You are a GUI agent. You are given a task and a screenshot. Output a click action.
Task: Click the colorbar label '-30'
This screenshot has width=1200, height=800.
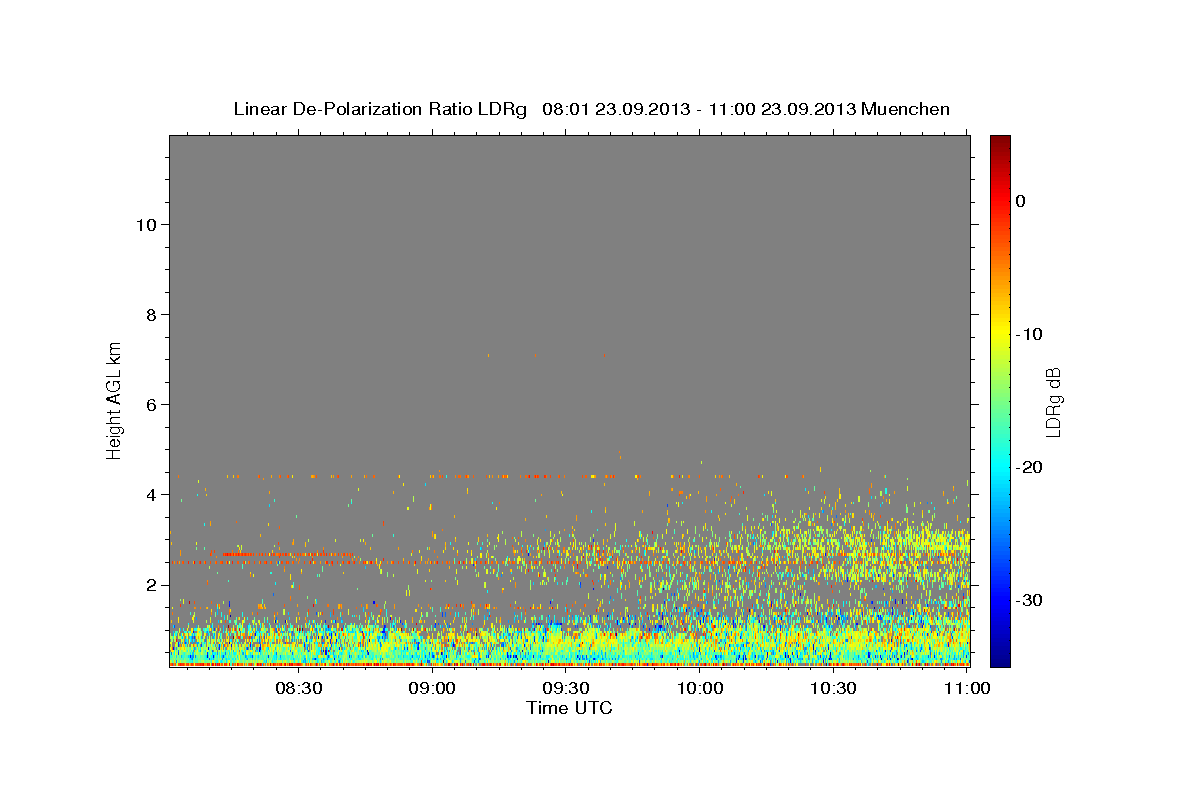1030,600
